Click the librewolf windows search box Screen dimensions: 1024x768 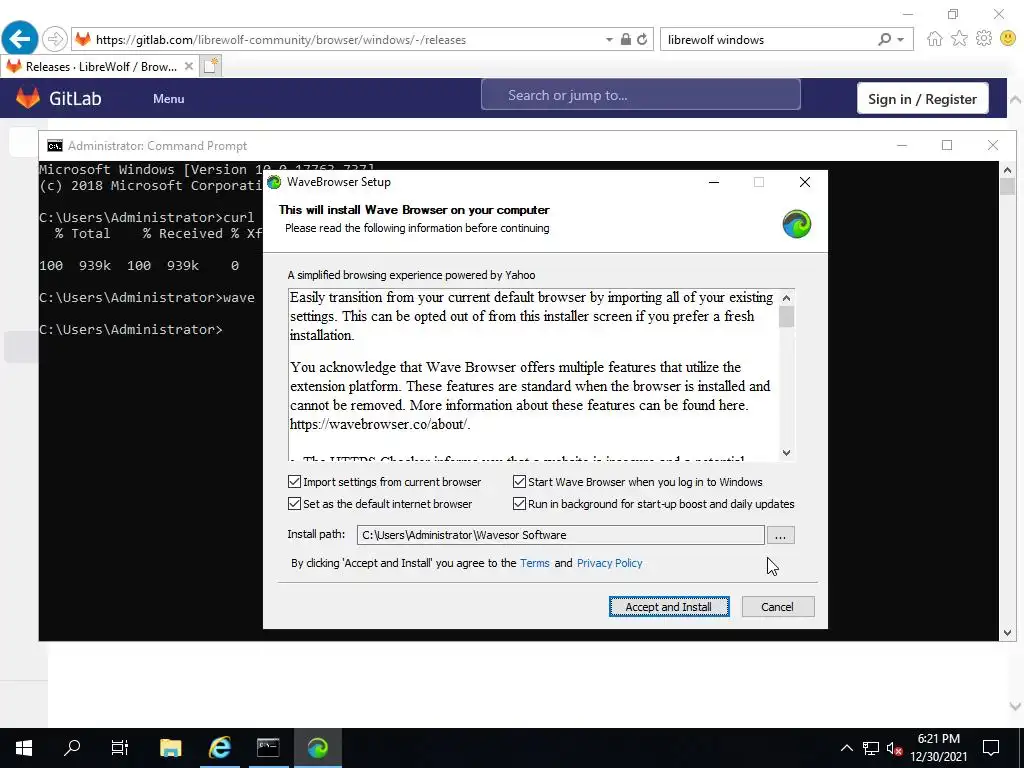[x=767, y=39]
